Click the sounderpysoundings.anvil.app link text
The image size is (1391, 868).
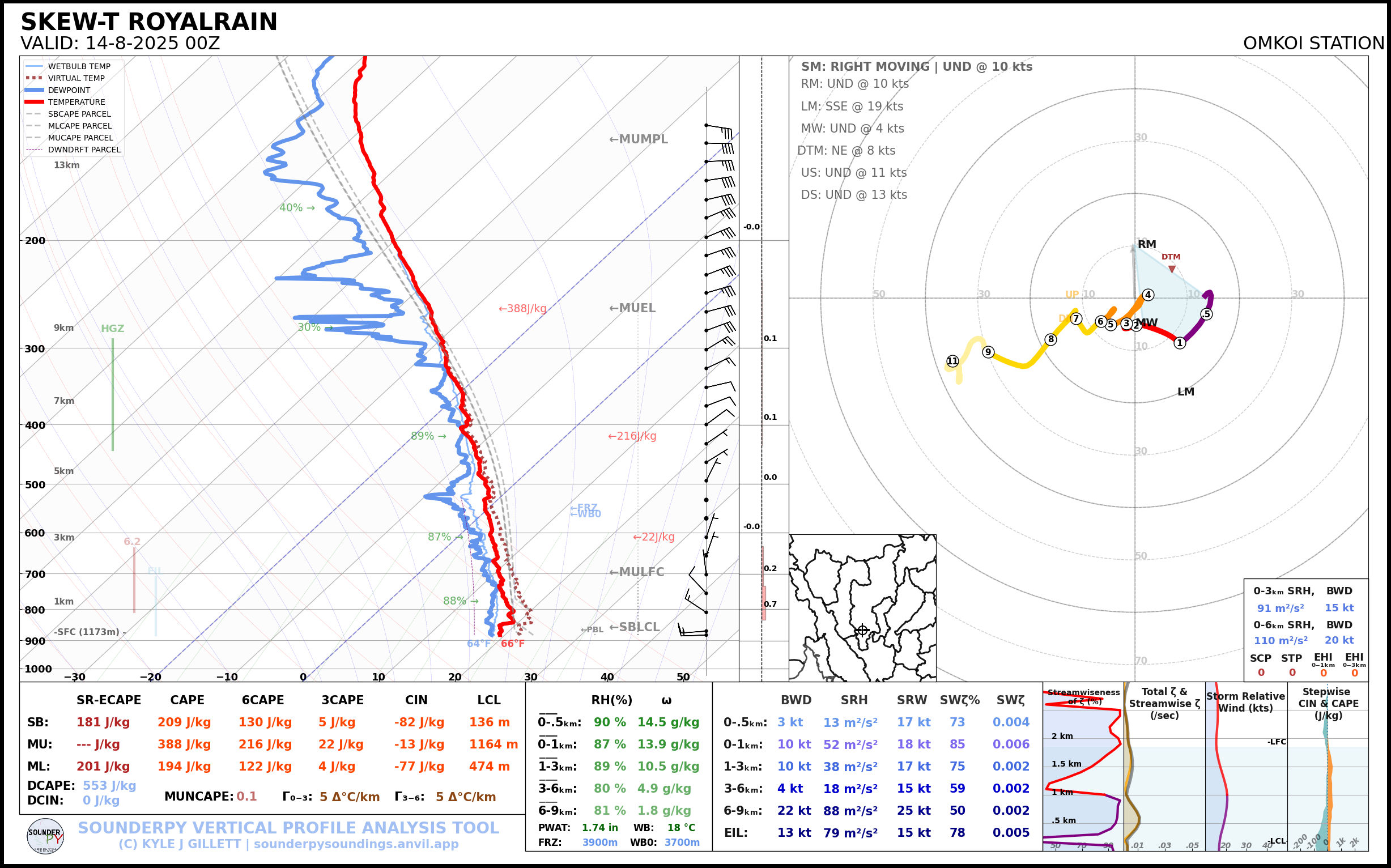click(x=356, y=844)
